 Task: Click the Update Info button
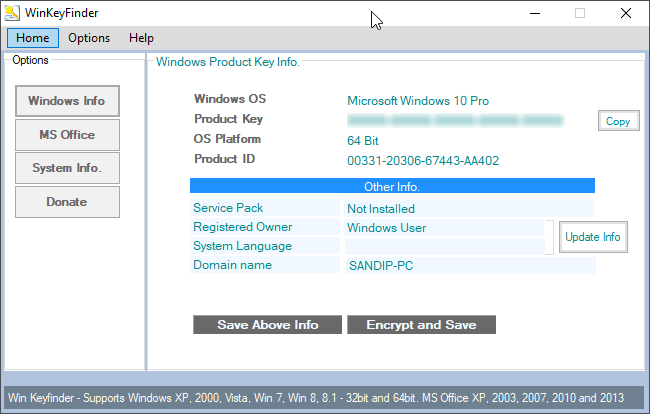593,237
